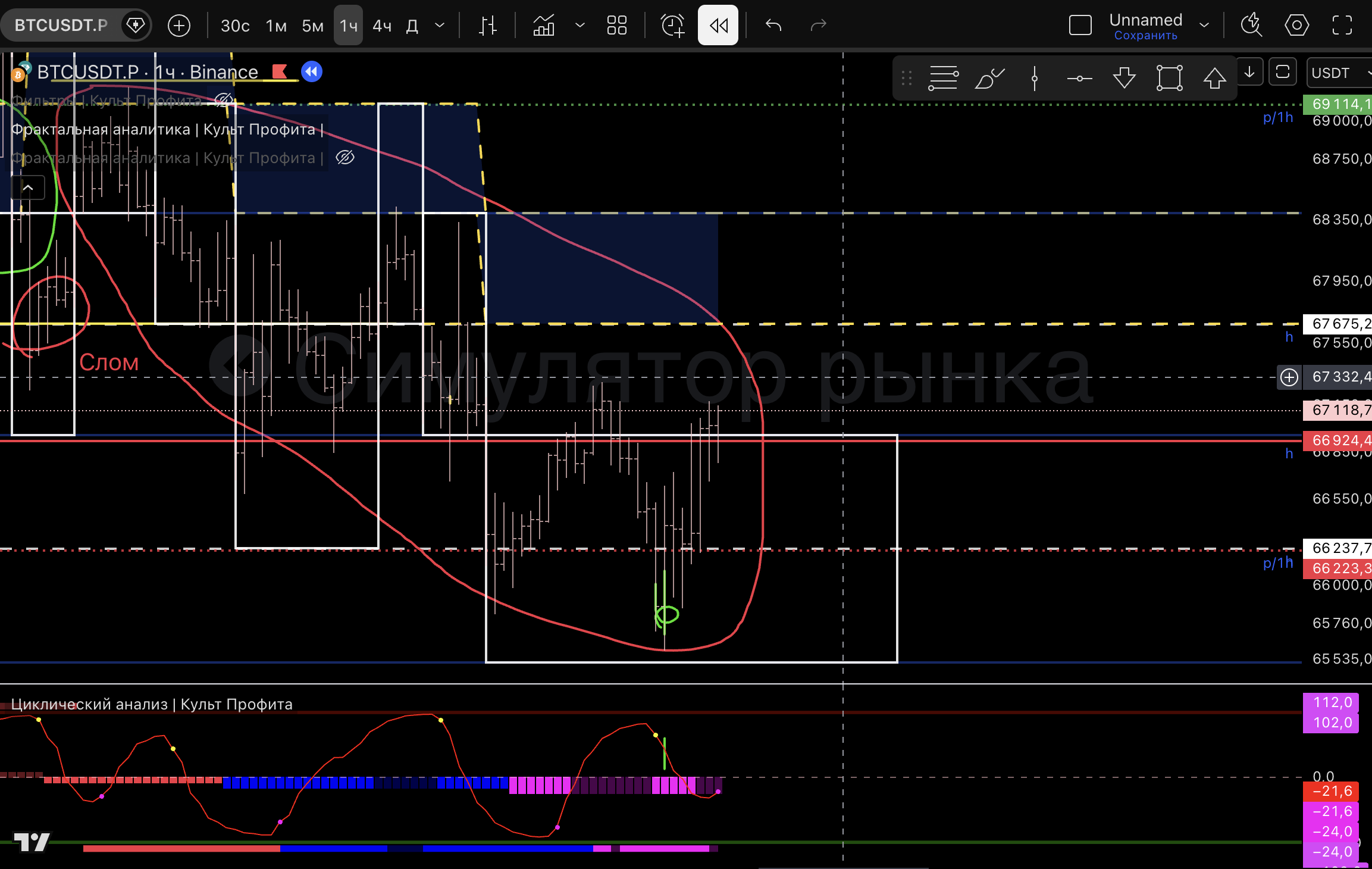Click the Bar Replay rewind button
The image size is (1372, 869).
718,26
